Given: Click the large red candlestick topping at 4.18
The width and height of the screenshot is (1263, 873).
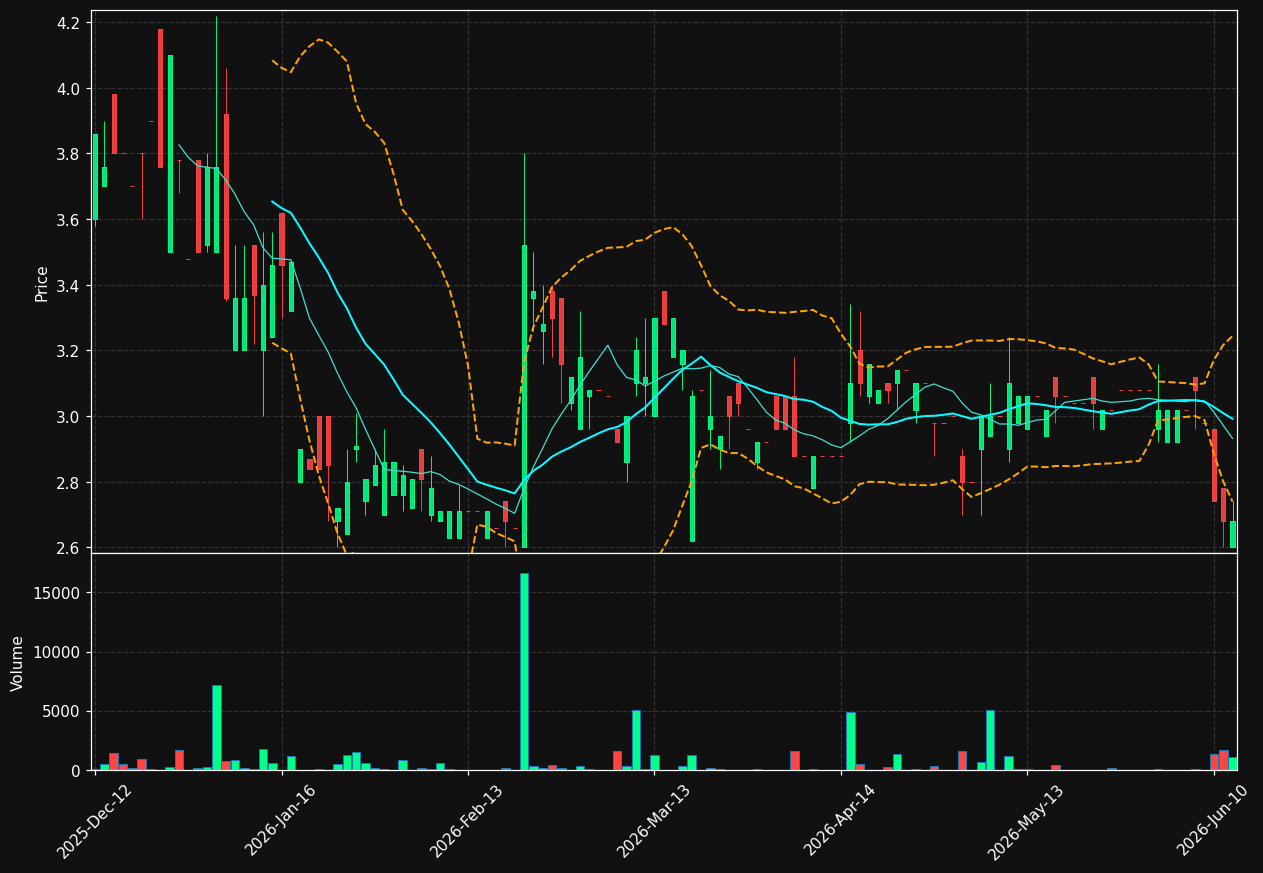Looking at the screenshot, I should [x=160, y=98].
